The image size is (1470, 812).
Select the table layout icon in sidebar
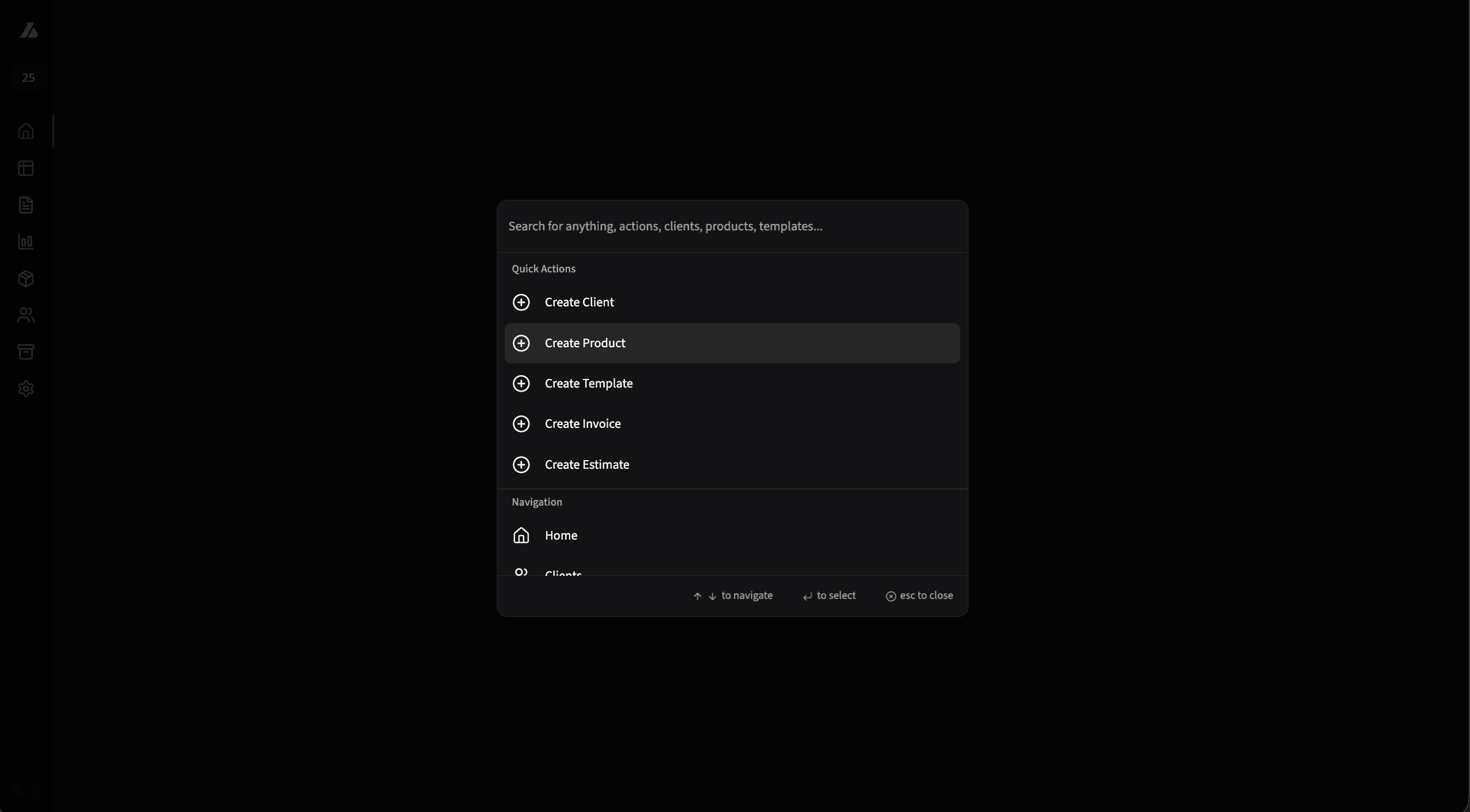click(26, 168)
